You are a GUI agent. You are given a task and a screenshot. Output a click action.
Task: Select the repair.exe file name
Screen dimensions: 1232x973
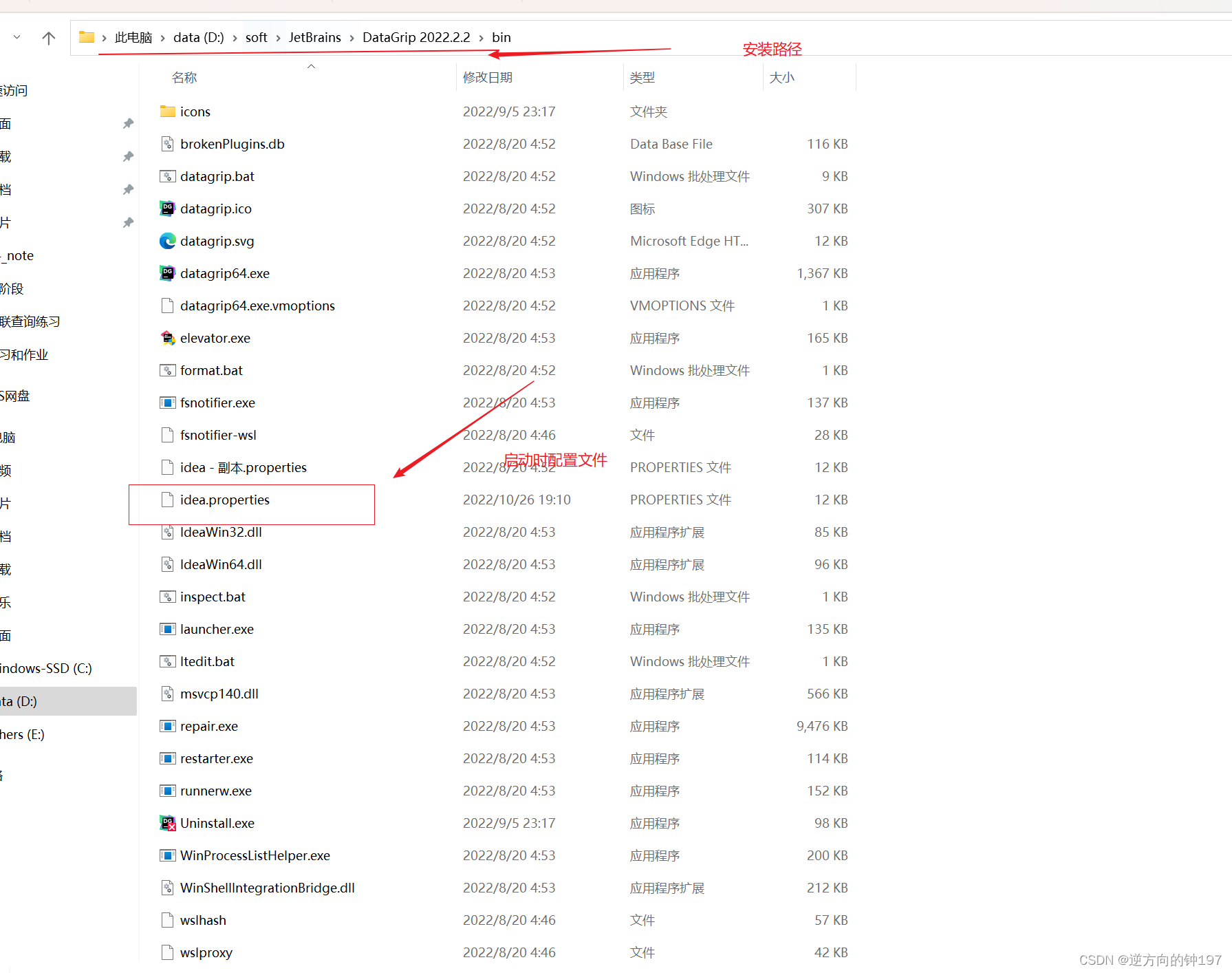coord(209,726)
